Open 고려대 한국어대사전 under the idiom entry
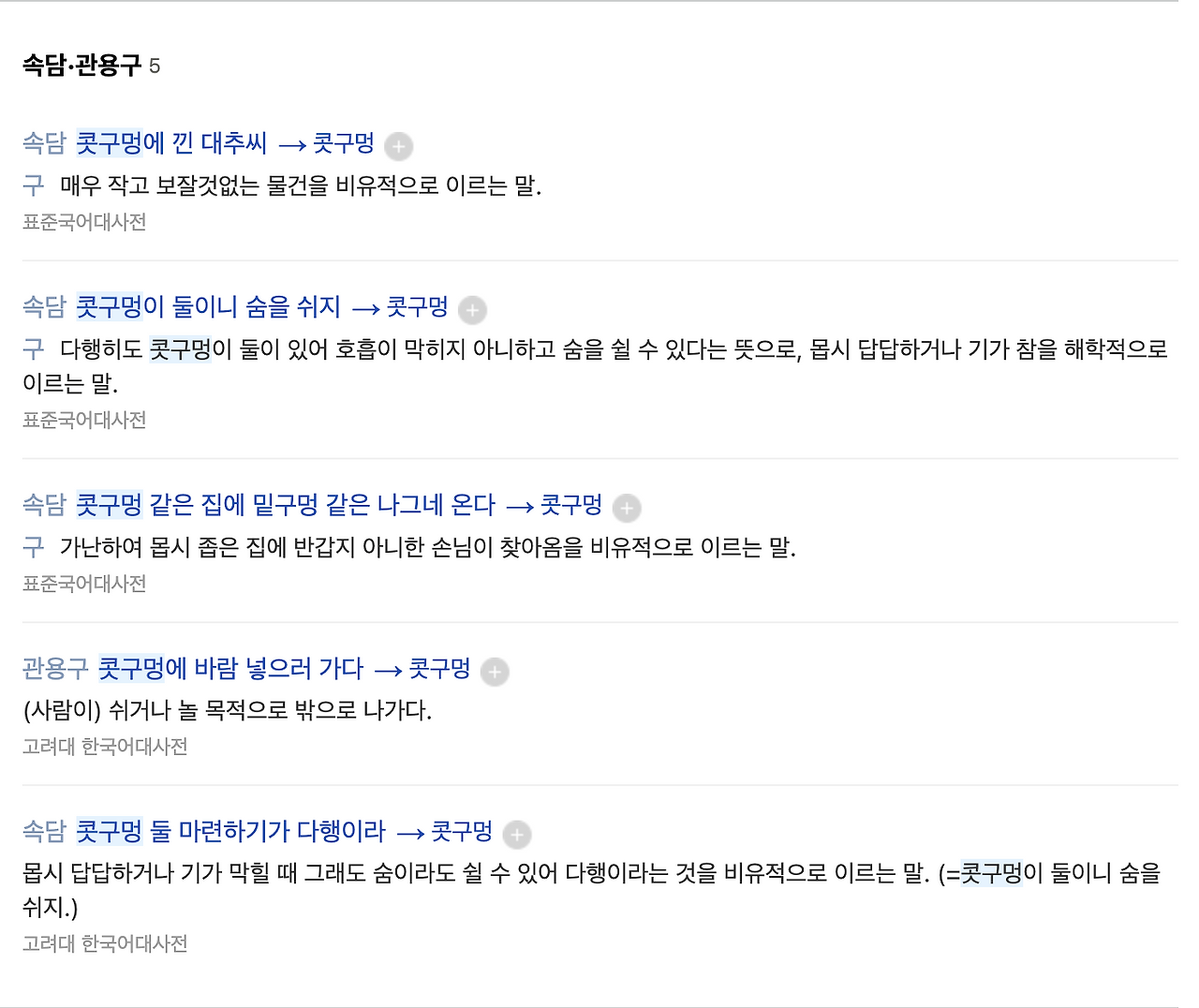 coord(104,747)
